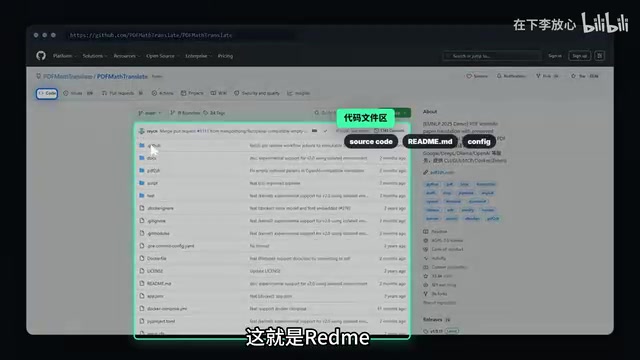
Task: Open the forks count link in About
Action: click(x=436, y=294)
